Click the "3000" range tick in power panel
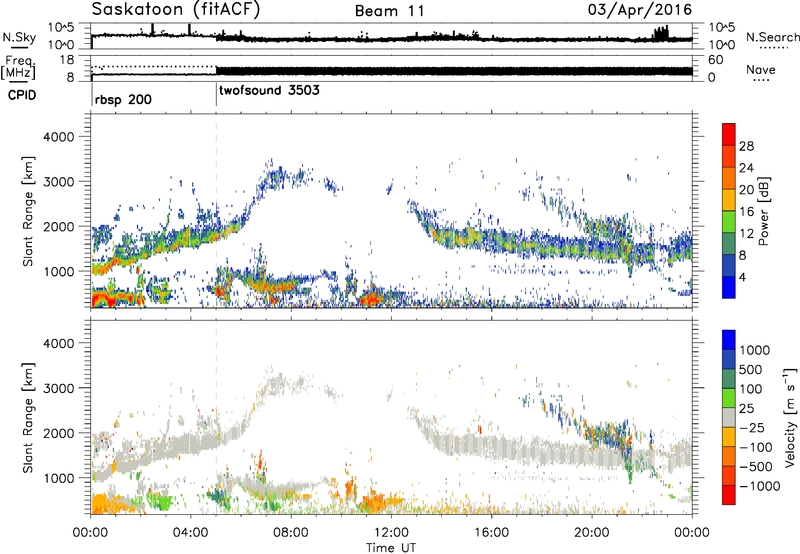 [58, 182]
